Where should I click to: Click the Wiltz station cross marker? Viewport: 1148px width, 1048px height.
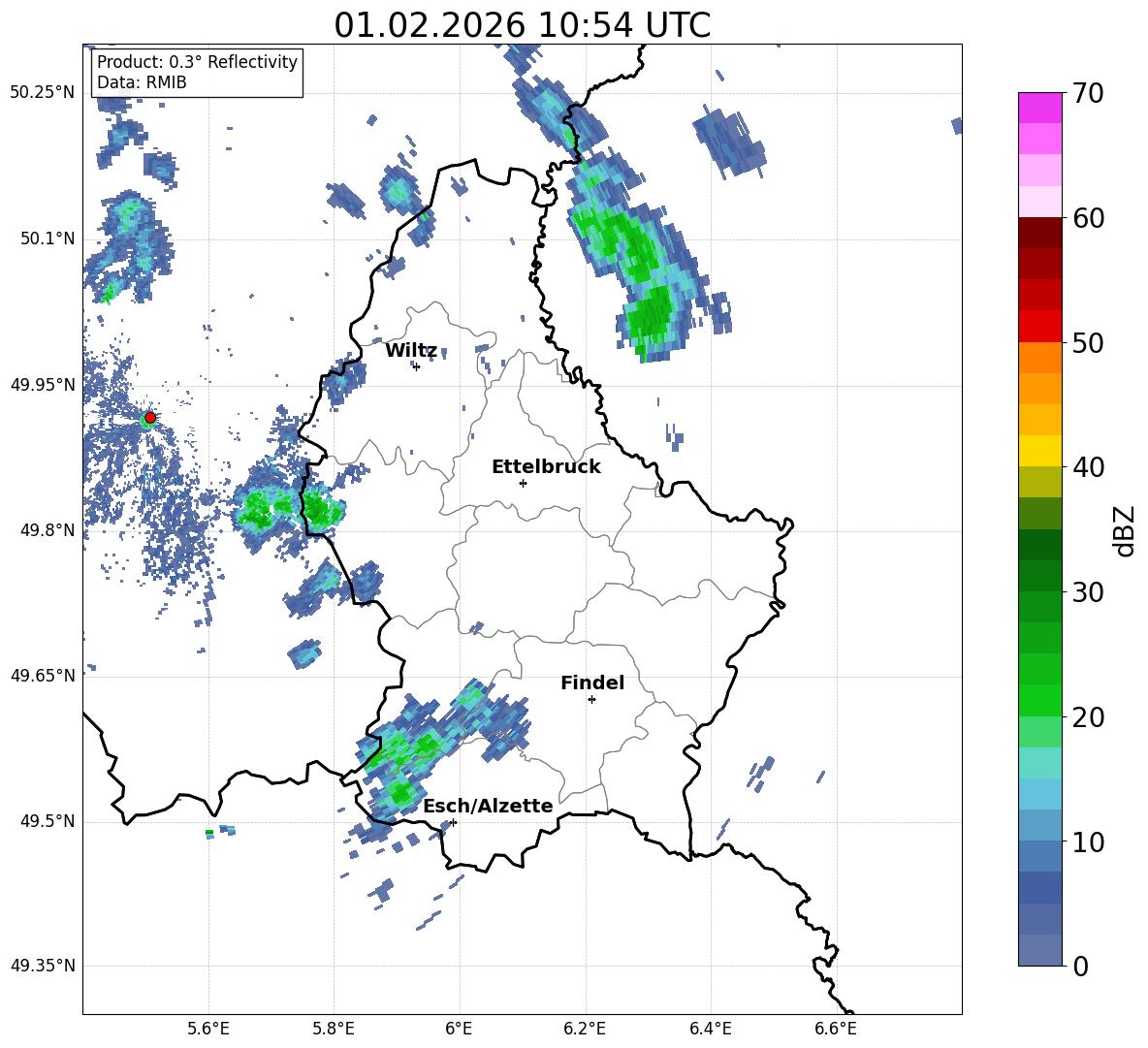[417, 366]
